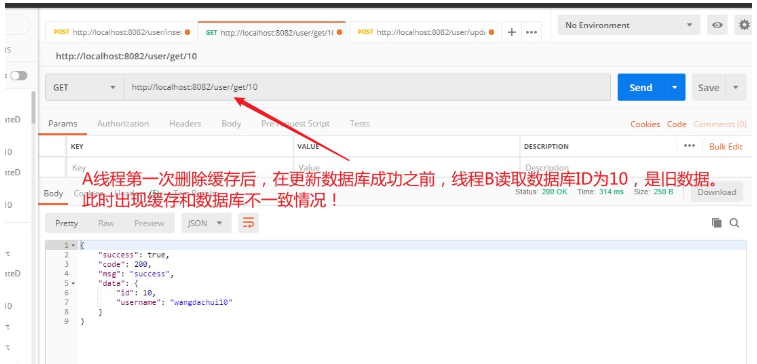
Task: Open the Params tab
Action: coord(63,124)
